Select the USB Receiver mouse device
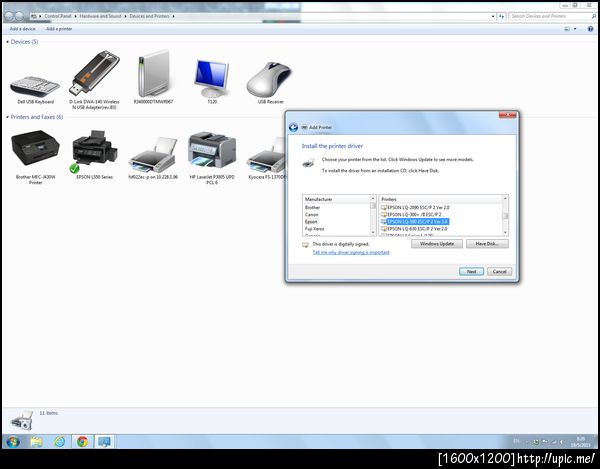Image resolution: width=600 pixels, height=469 pixels. click(270, 82)
